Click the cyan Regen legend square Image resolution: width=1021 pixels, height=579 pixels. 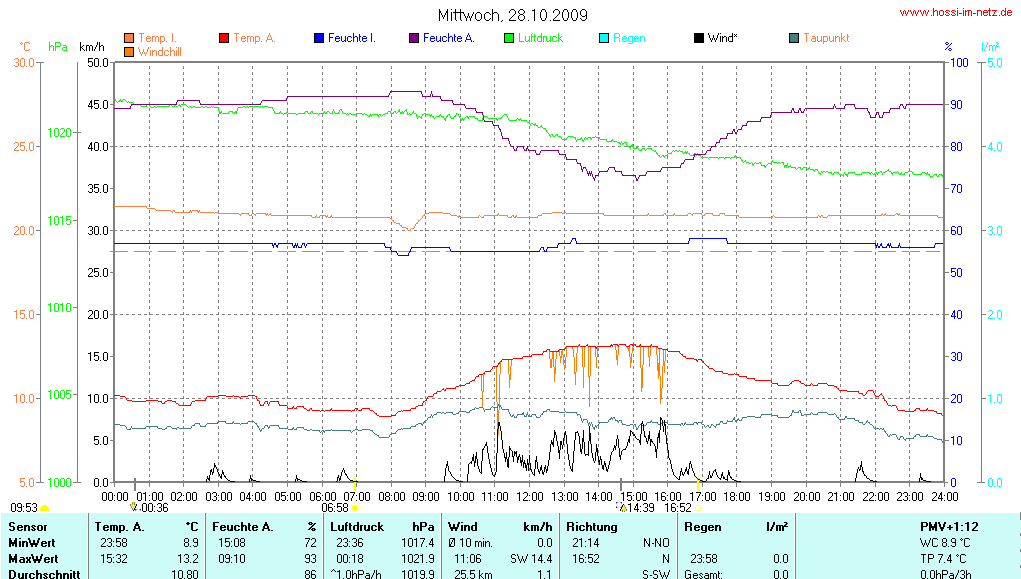(604, 38)
